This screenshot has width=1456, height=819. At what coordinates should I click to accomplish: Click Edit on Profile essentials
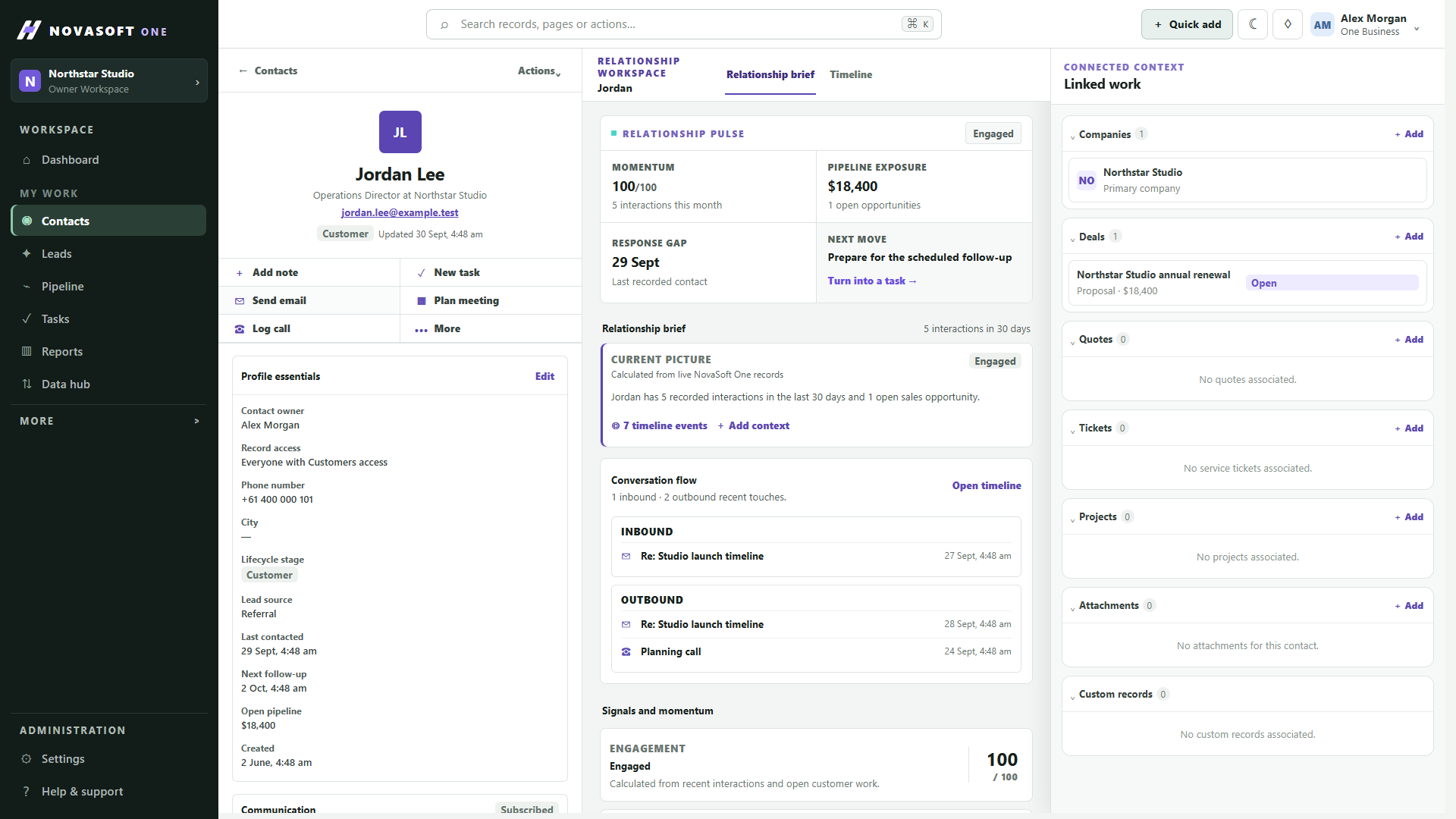coord(544,376)
